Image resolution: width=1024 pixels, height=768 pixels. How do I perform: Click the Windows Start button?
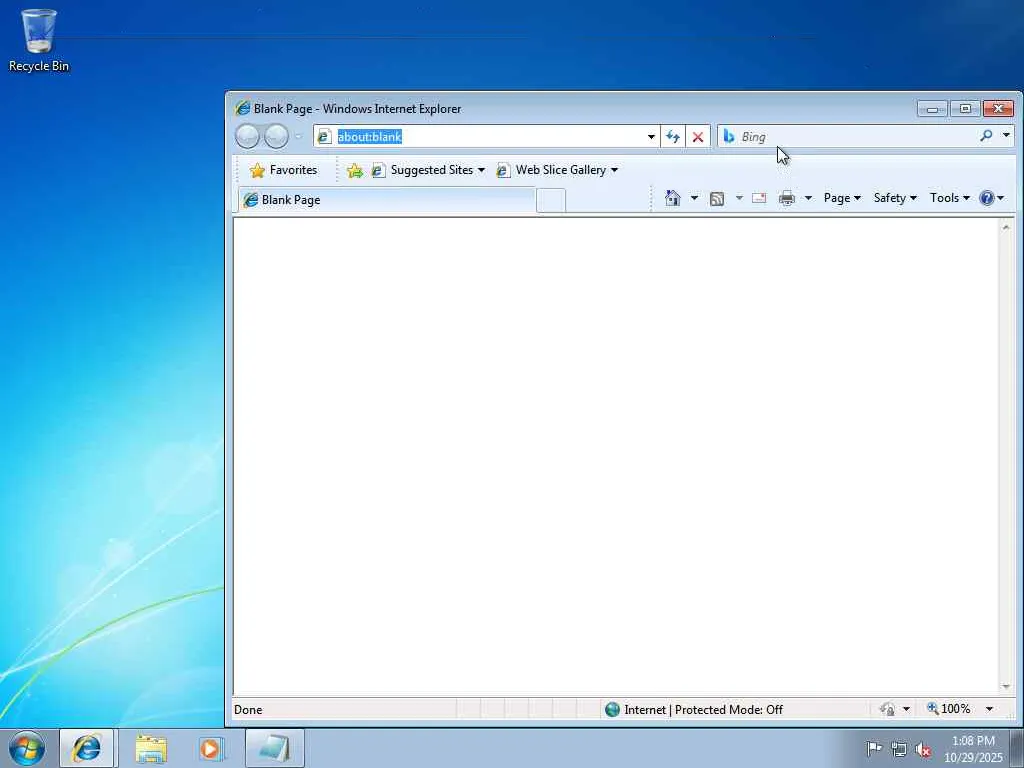point(27,748)
